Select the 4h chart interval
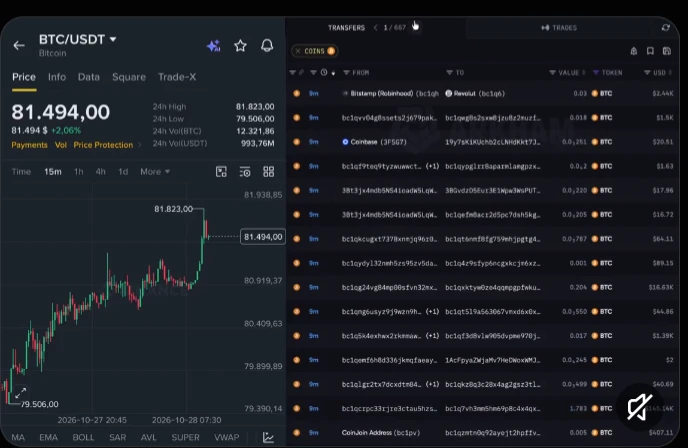 pyautogui.click(x=100, y=172)
